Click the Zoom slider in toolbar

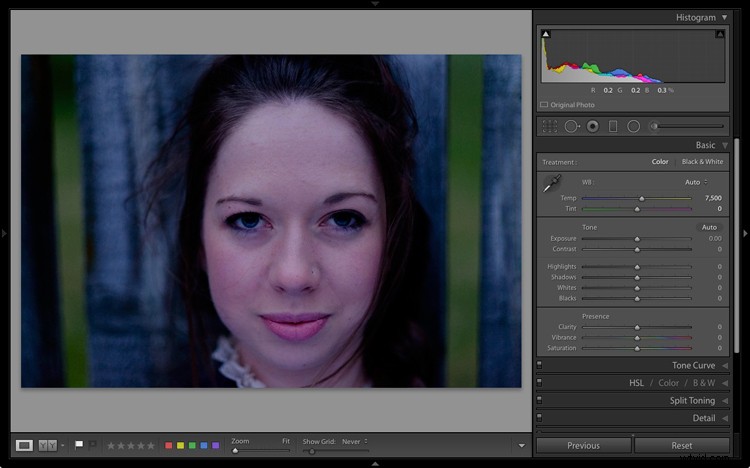[x=261, y=451]
